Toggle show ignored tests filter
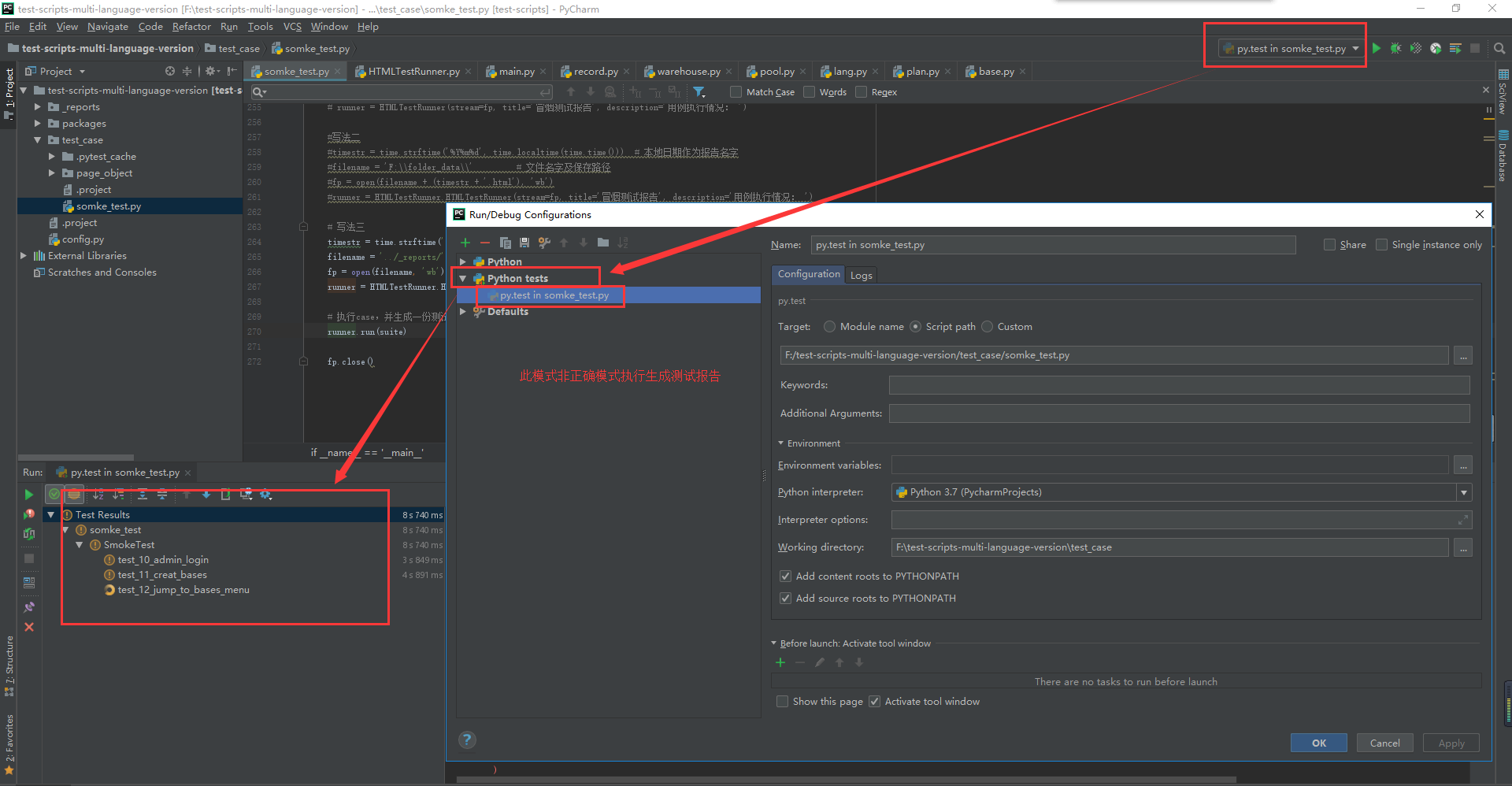 tap(74, 495)
